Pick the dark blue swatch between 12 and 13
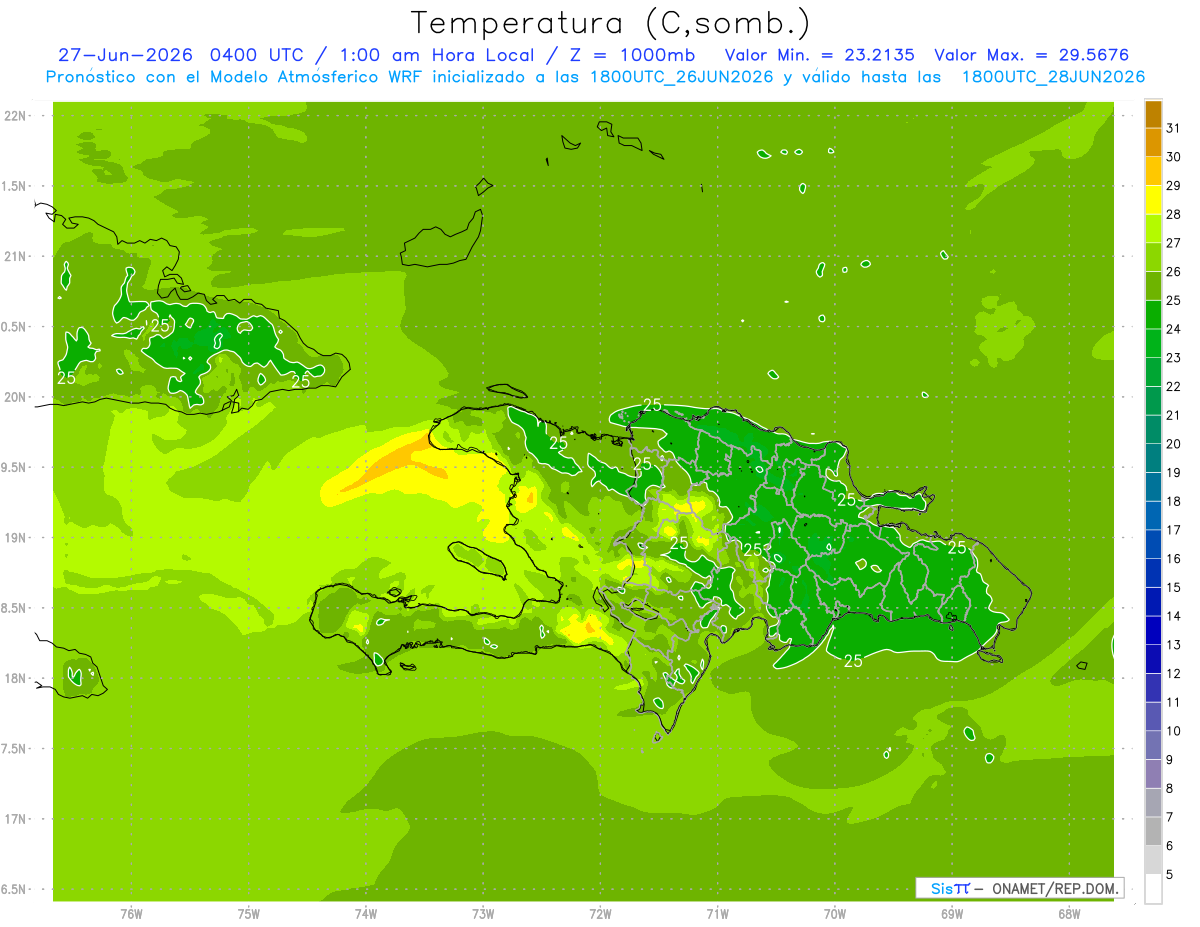This screenshot has width=1200, height=927. pos(1153,659)
